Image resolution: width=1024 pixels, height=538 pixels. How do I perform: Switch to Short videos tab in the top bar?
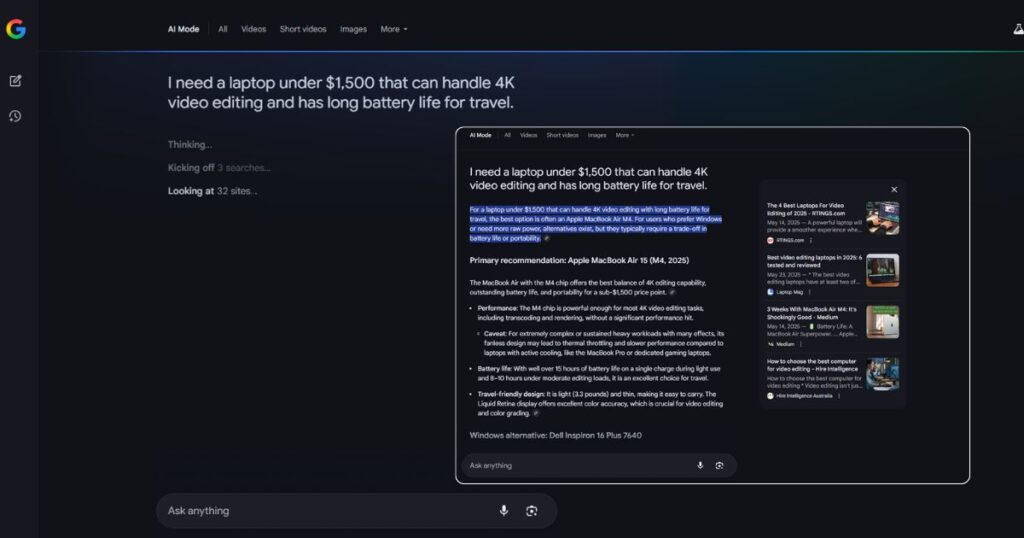303,29
